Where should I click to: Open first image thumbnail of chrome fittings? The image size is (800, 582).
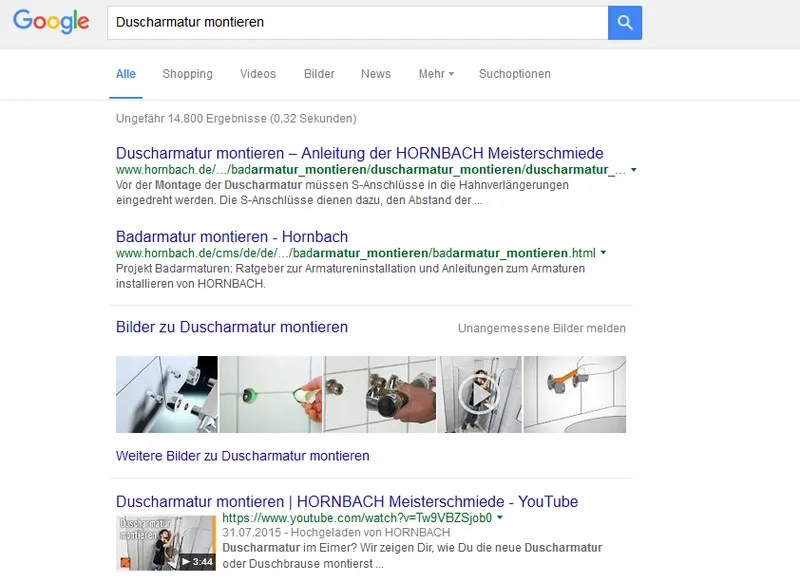(x=167, y=394)
